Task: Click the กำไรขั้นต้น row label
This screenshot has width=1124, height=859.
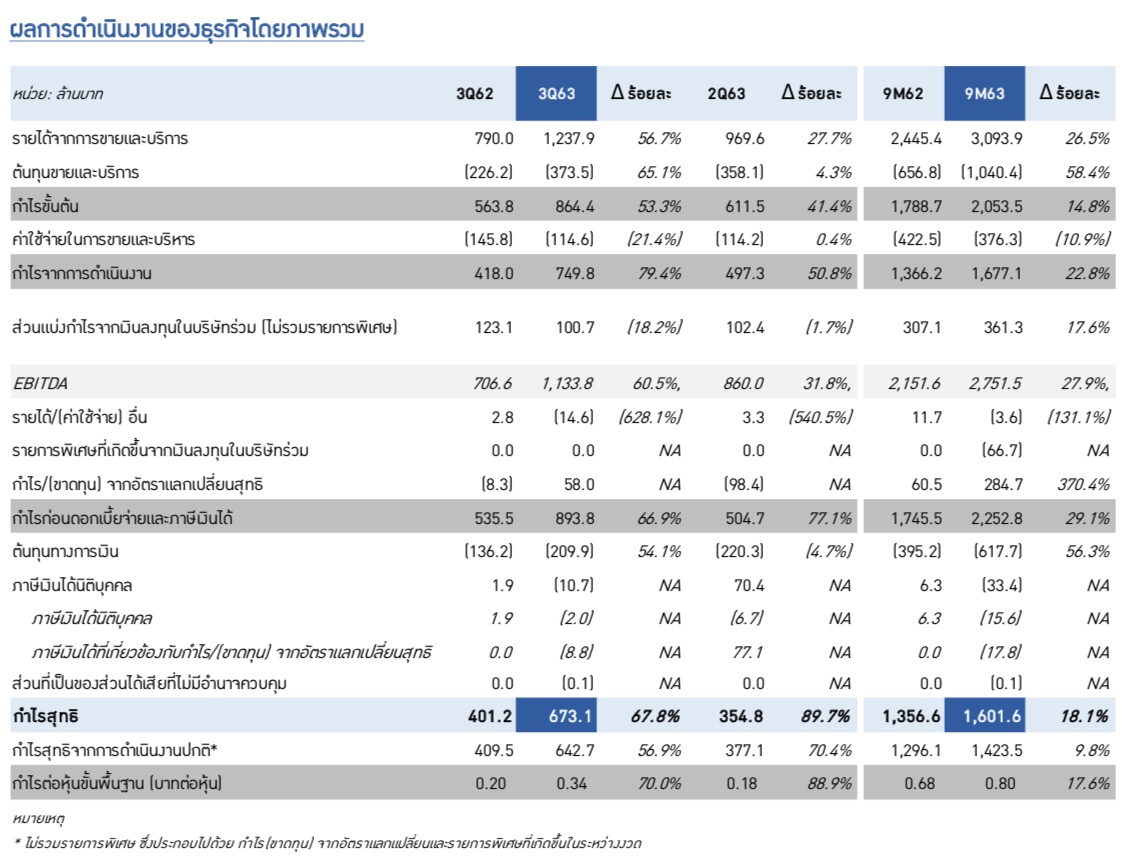Action: pyautogui.click(x=46, y=207)
